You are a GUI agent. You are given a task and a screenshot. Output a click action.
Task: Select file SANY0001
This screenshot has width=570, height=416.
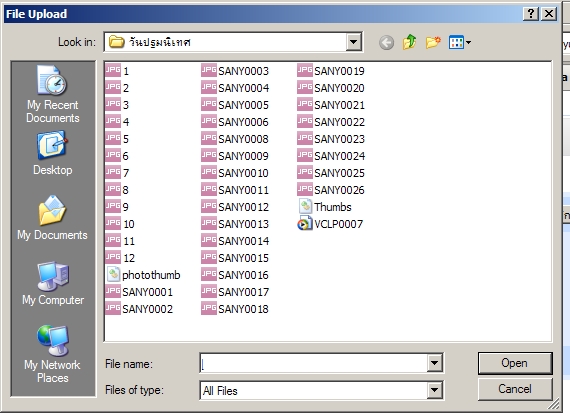click(139, 292)
